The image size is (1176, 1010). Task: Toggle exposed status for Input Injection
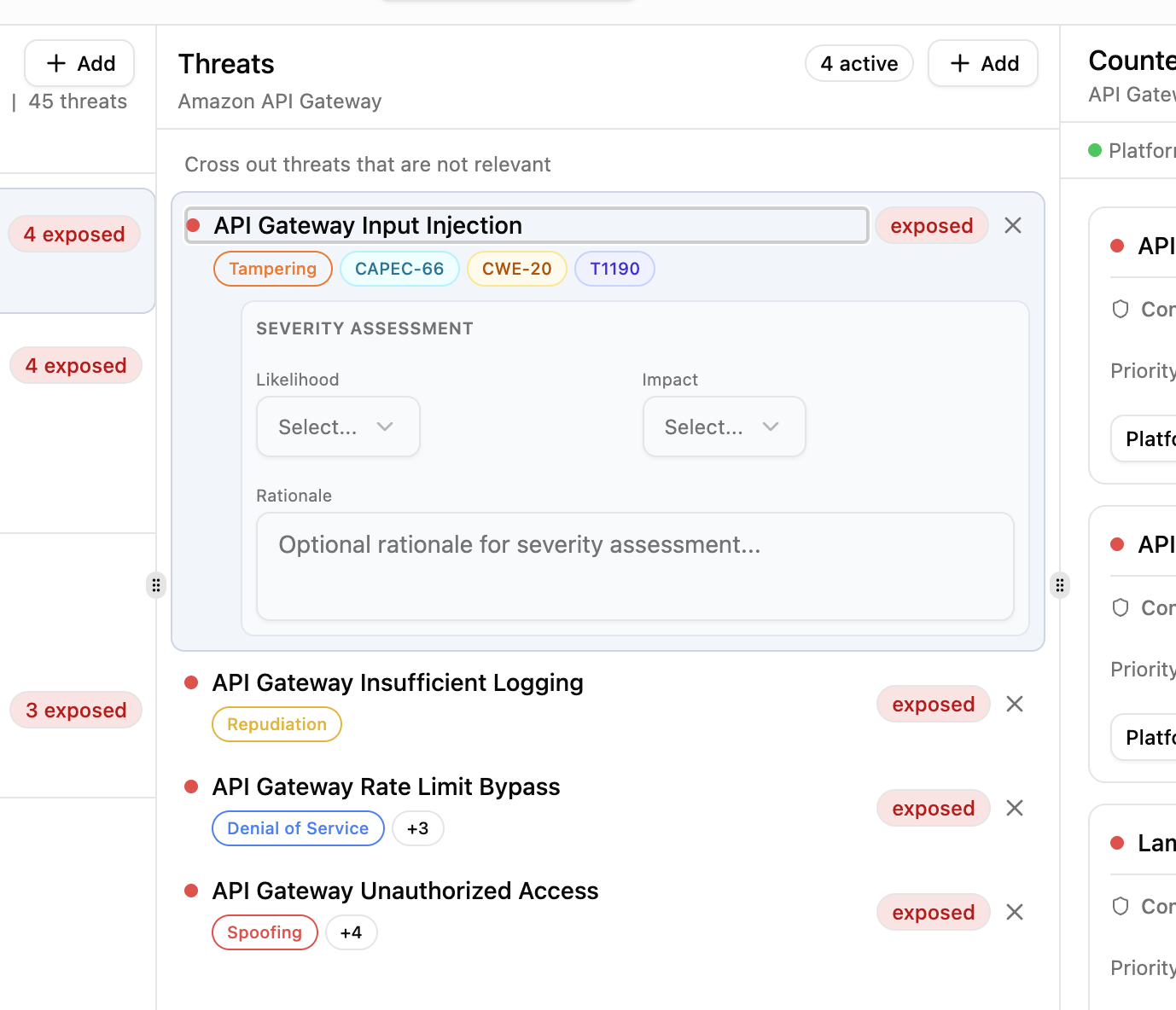click(x=932, y=225)
